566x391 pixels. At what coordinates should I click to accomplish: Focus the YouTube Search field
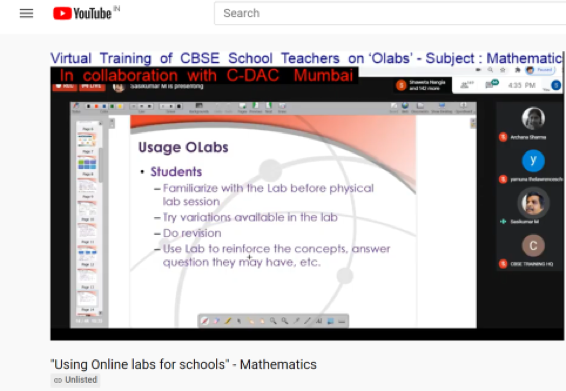(x=390, y=13)
